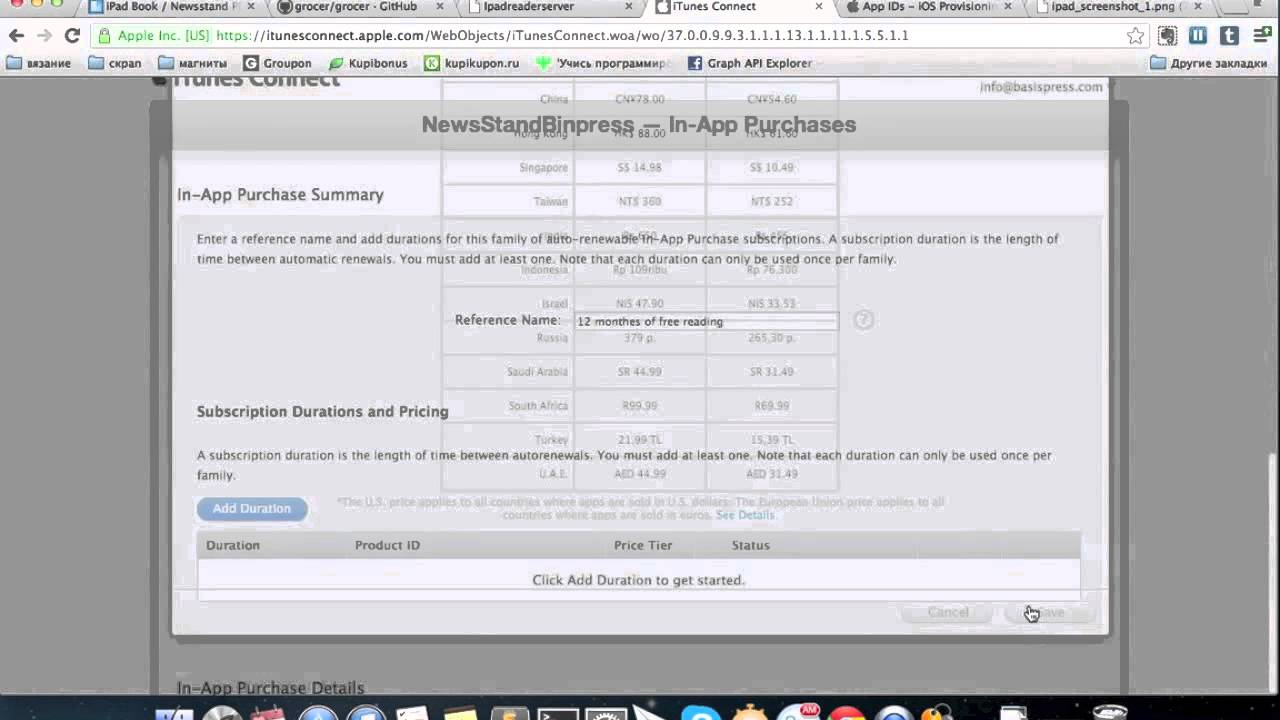Open the скрап bookmarks folder
Image resolution: width=1280 pixels, height=720 pixels.
115,63
